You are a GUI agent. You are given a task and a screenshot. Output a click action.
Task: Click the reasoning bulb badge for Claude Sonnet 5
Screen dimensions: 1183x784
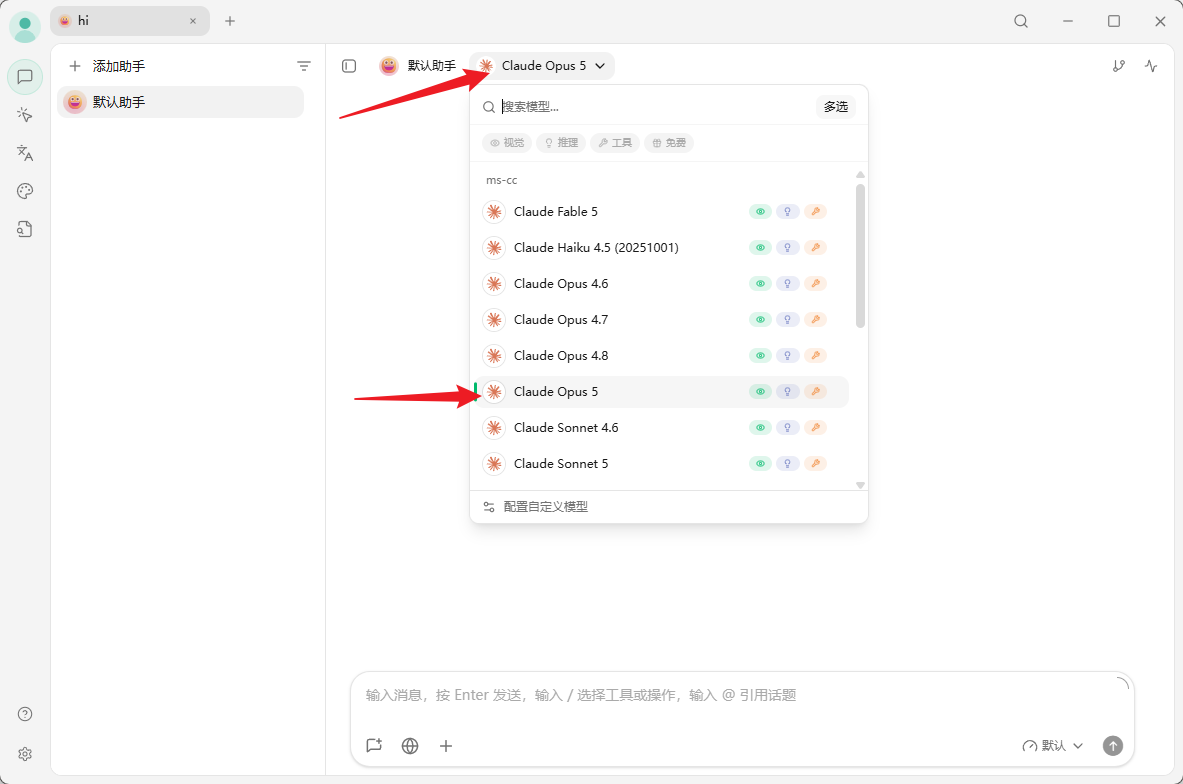click(x=787, y=463)
